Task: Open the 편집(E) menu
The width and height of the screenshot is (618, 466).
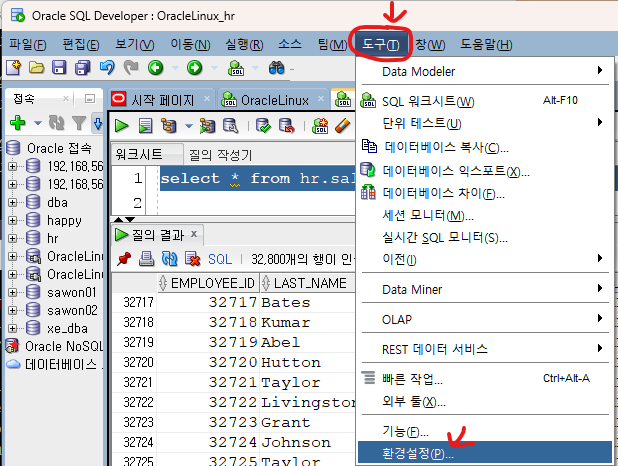Action: pos(81,45)
